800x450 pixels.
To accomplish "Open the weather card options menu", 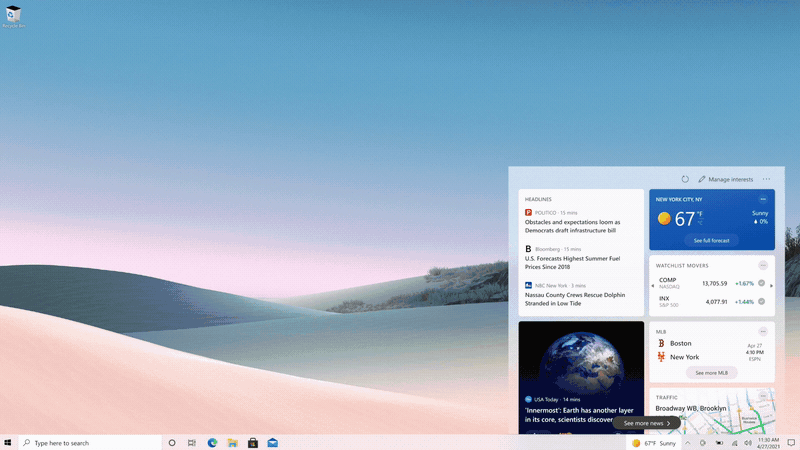I will 763,199.
